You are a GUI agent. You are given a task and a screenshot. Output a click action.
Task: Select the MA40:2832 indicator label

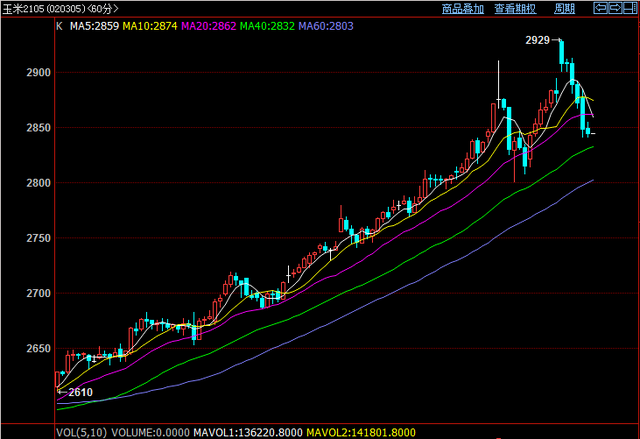point(267,26)
